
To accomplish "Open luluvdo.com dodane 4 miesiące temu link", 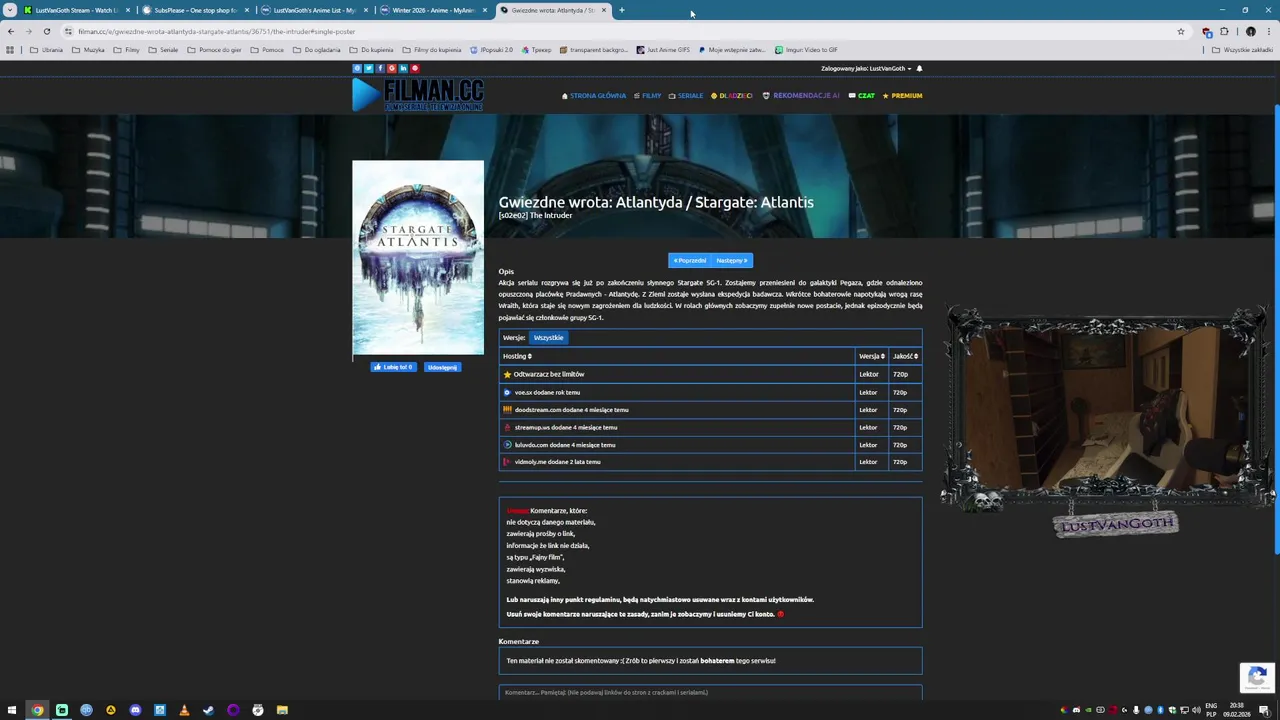I will pyautogui.click(x=565, y=445).
